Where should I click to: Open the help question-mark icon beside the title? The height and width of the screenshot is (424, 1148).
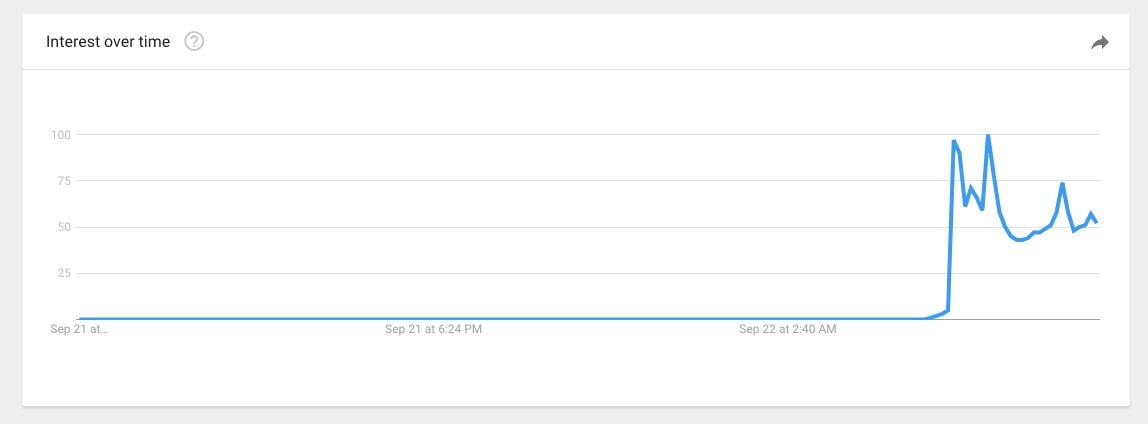point(194,42)
